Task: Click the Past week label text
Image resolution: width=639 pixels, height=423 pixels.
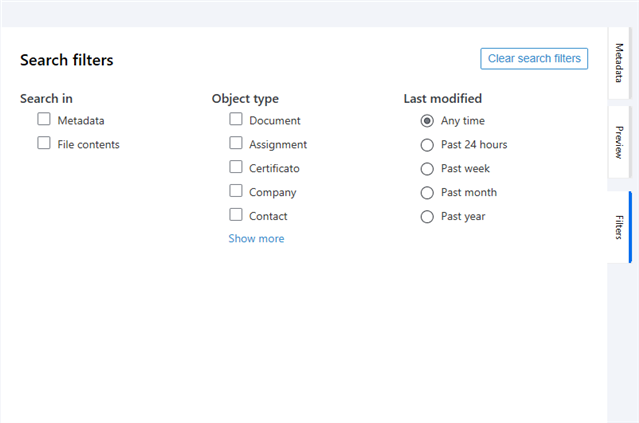Action: pos(465,169)
